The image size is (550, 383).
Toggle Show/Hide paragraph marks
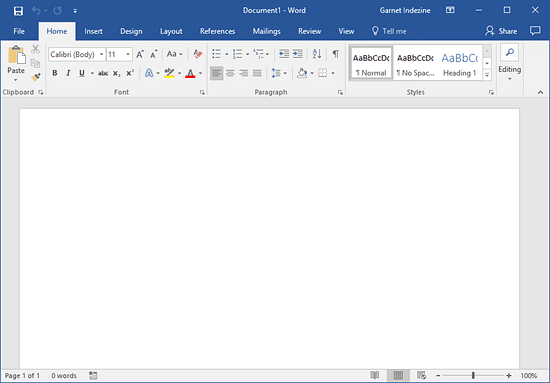pyautogui.click(x=335, y=54)
